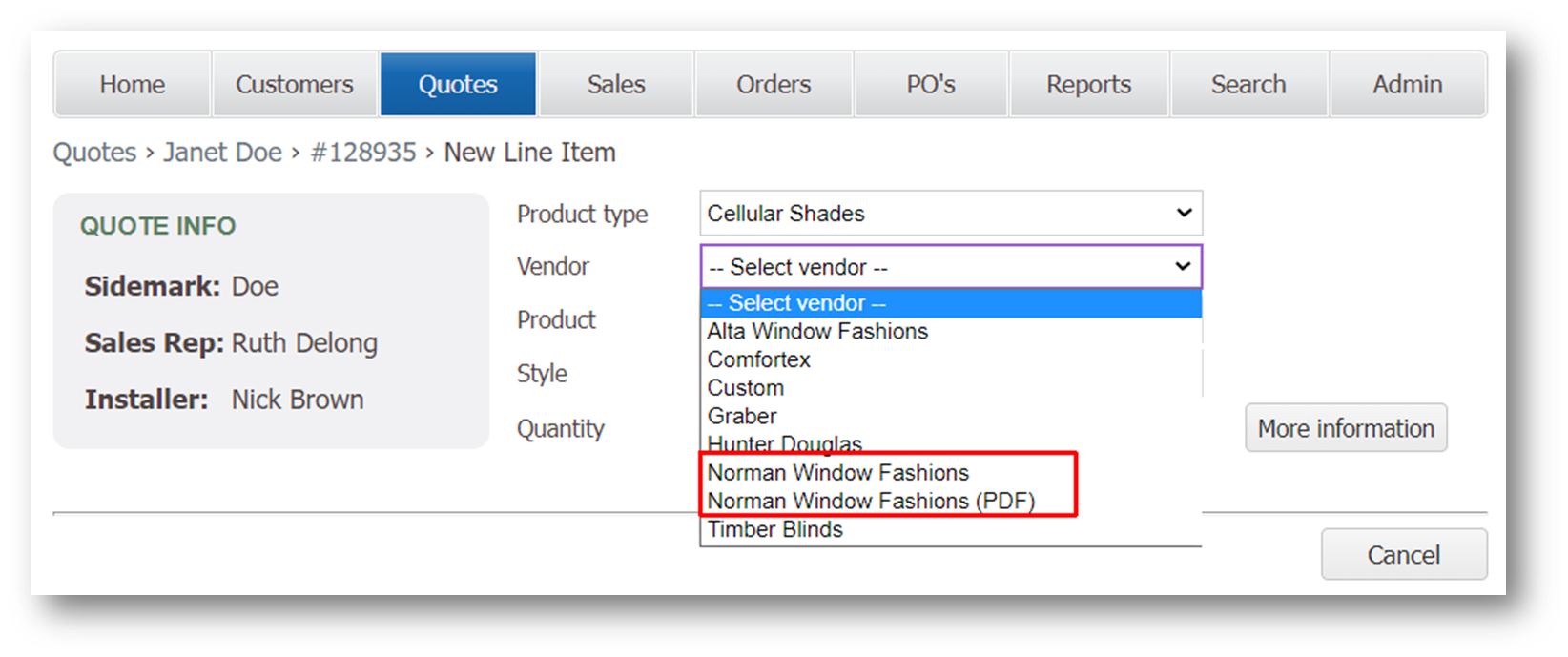This screenshot has height=657, width=1568.
Task: Navigate to the PO's tab
Action: pos(930,85)
